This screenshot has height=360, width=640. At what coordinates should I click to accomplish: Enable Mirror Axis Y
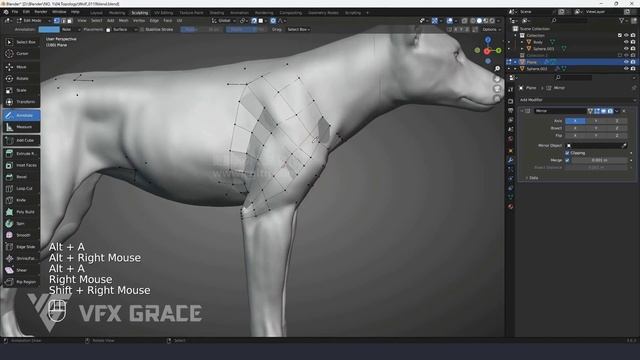(596, 121)
